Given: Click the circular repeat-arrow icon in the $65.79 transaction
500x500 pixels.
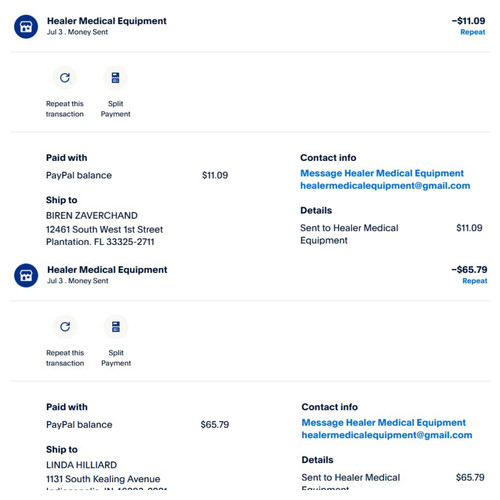Looking at the screenshot, I should coord(65,327).
